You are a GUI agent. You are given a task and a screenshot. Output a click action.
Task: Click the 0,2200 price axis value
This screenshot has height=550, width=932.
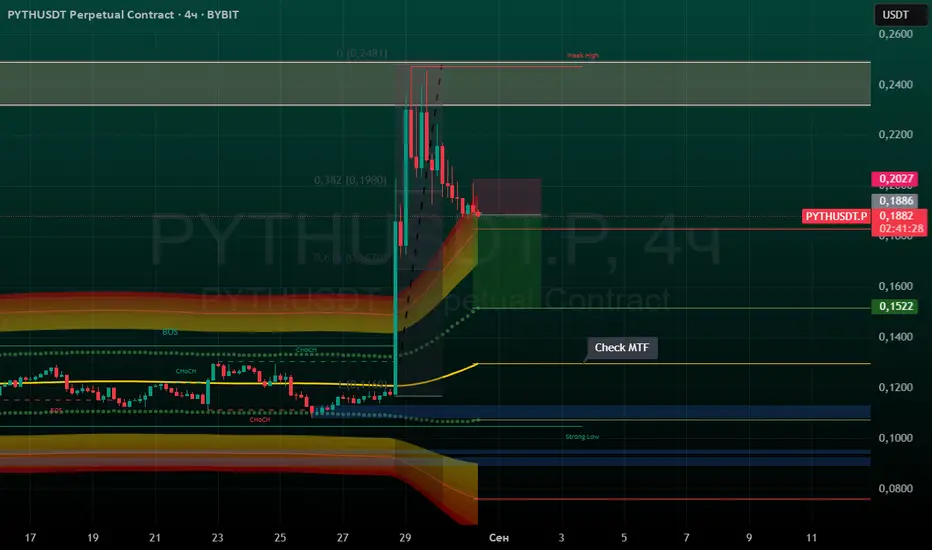[x=895, y=134]
